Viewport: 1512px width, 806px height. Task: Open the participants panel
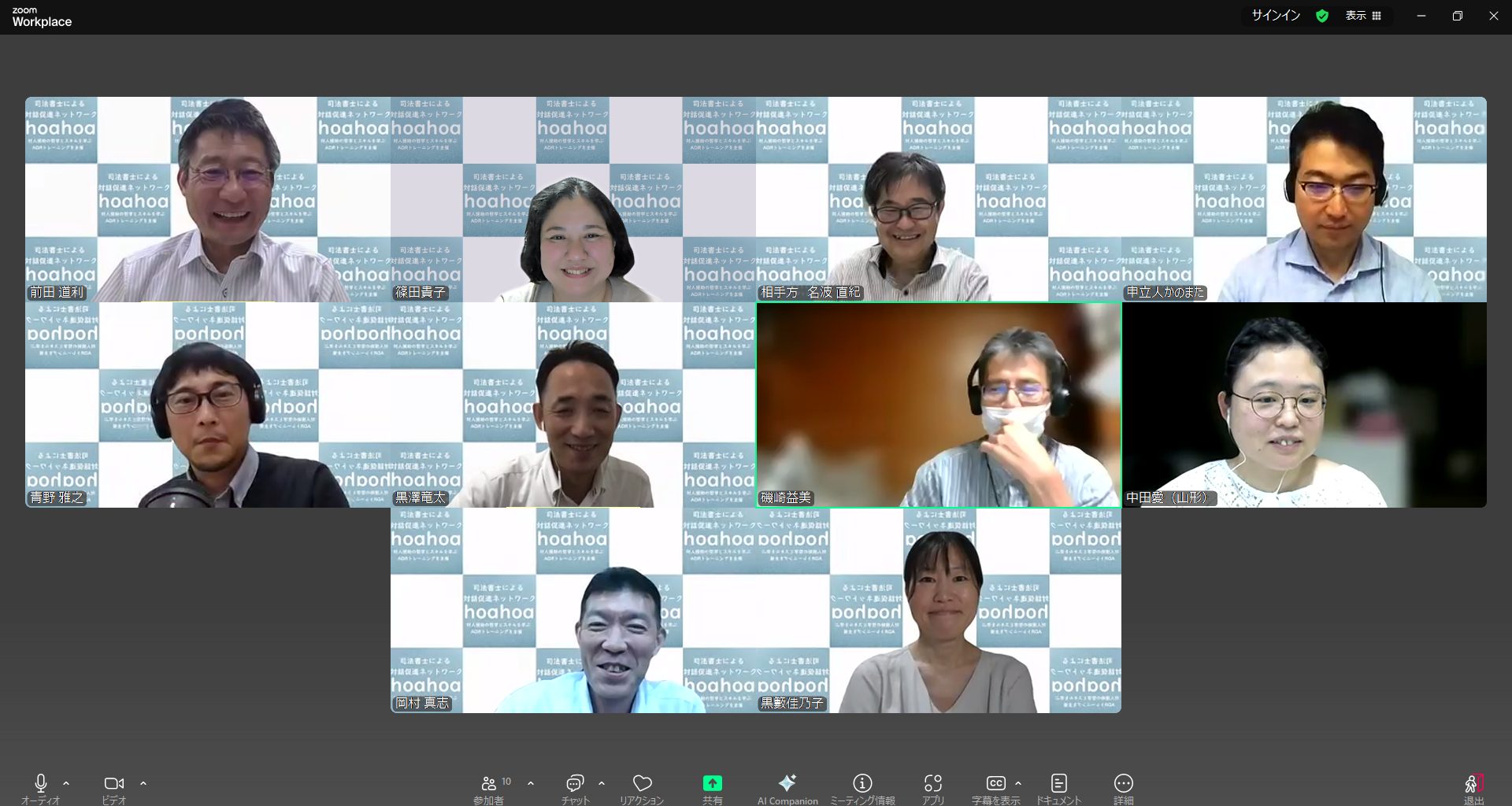(x=489, y=784)
